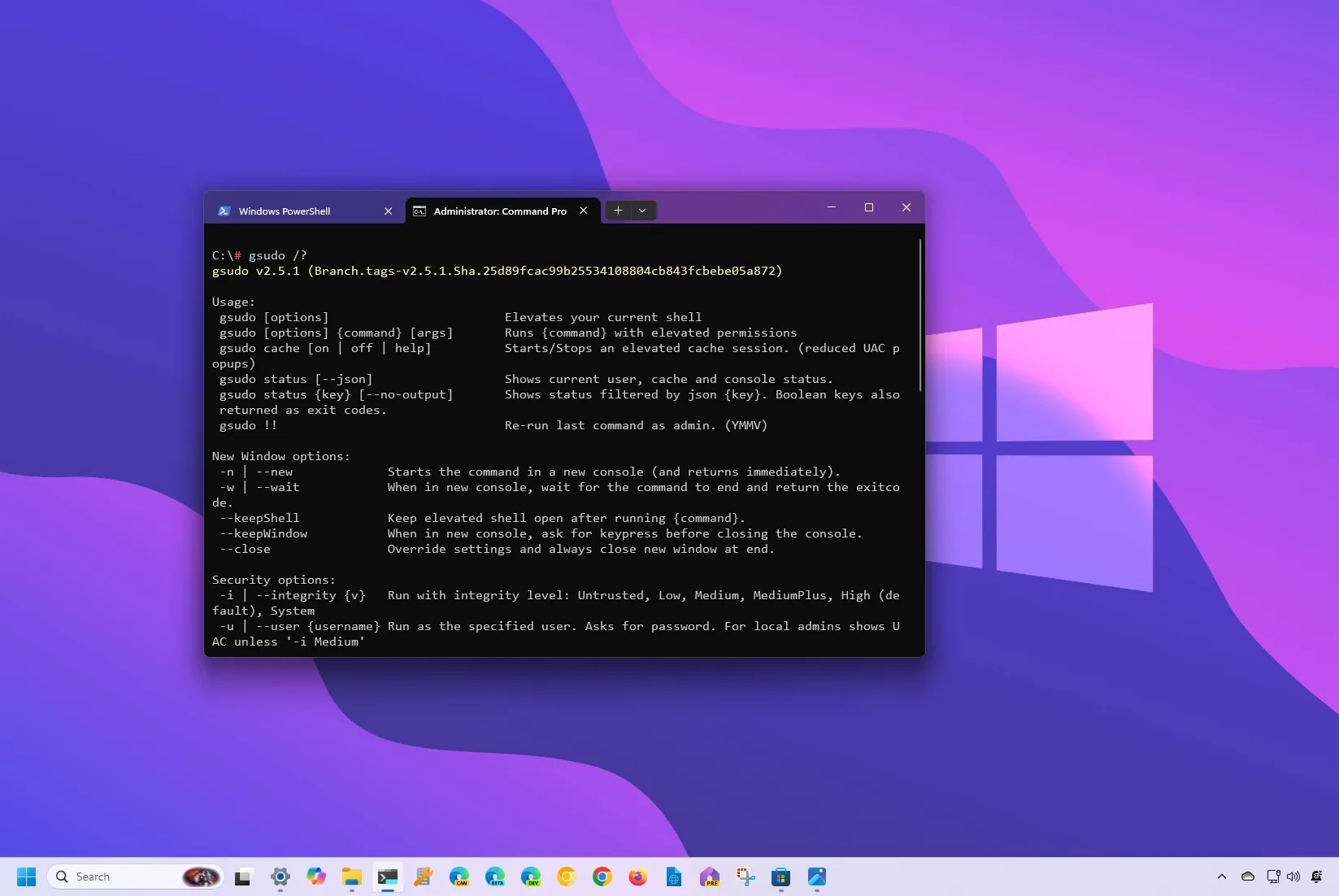Viewport: 1339px width, 896px height.
Task: Expand hidden icons in the system tray
Action: [1221, 876]
